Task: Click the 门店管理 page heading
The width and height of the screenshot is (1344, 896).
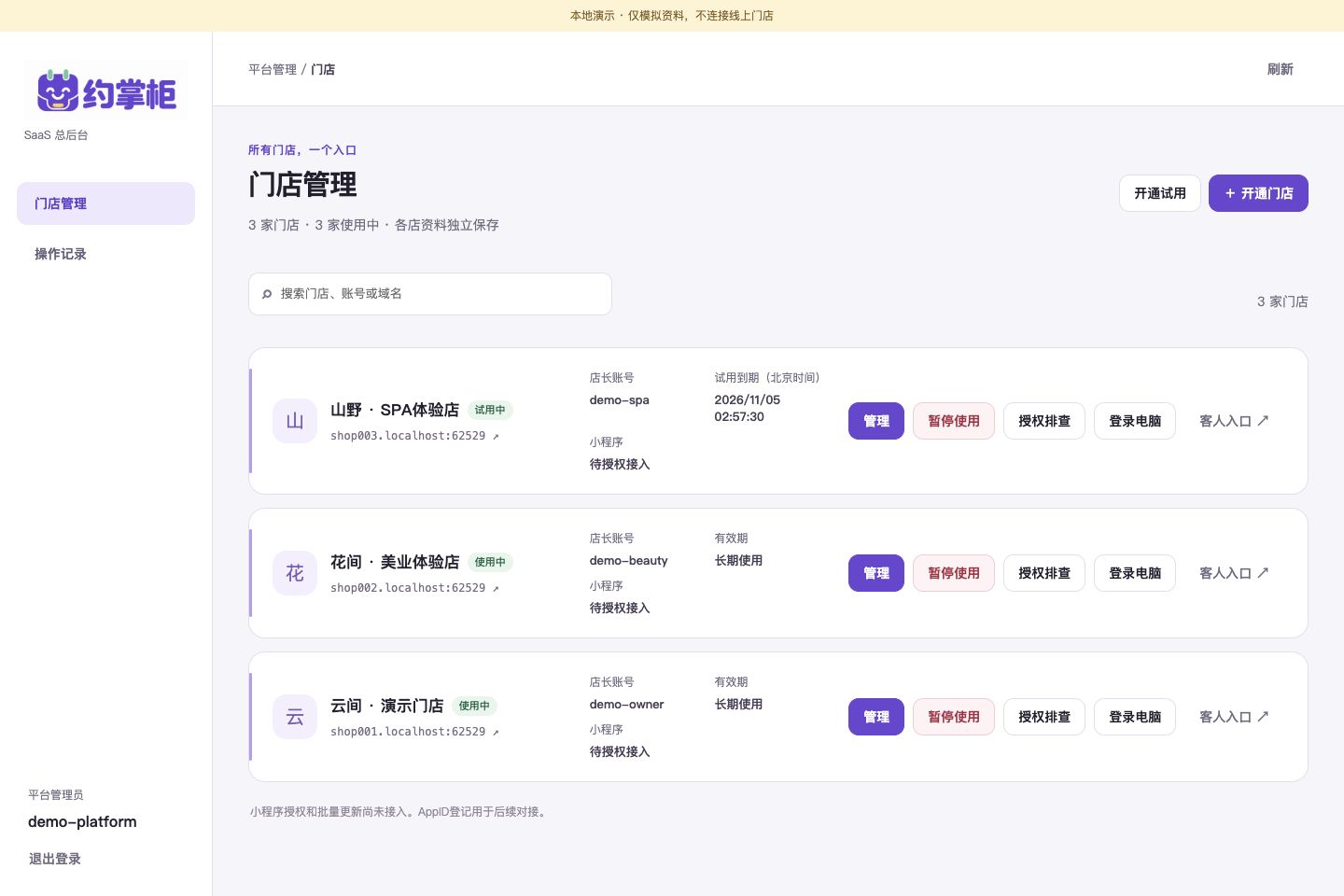Action: 302,185
